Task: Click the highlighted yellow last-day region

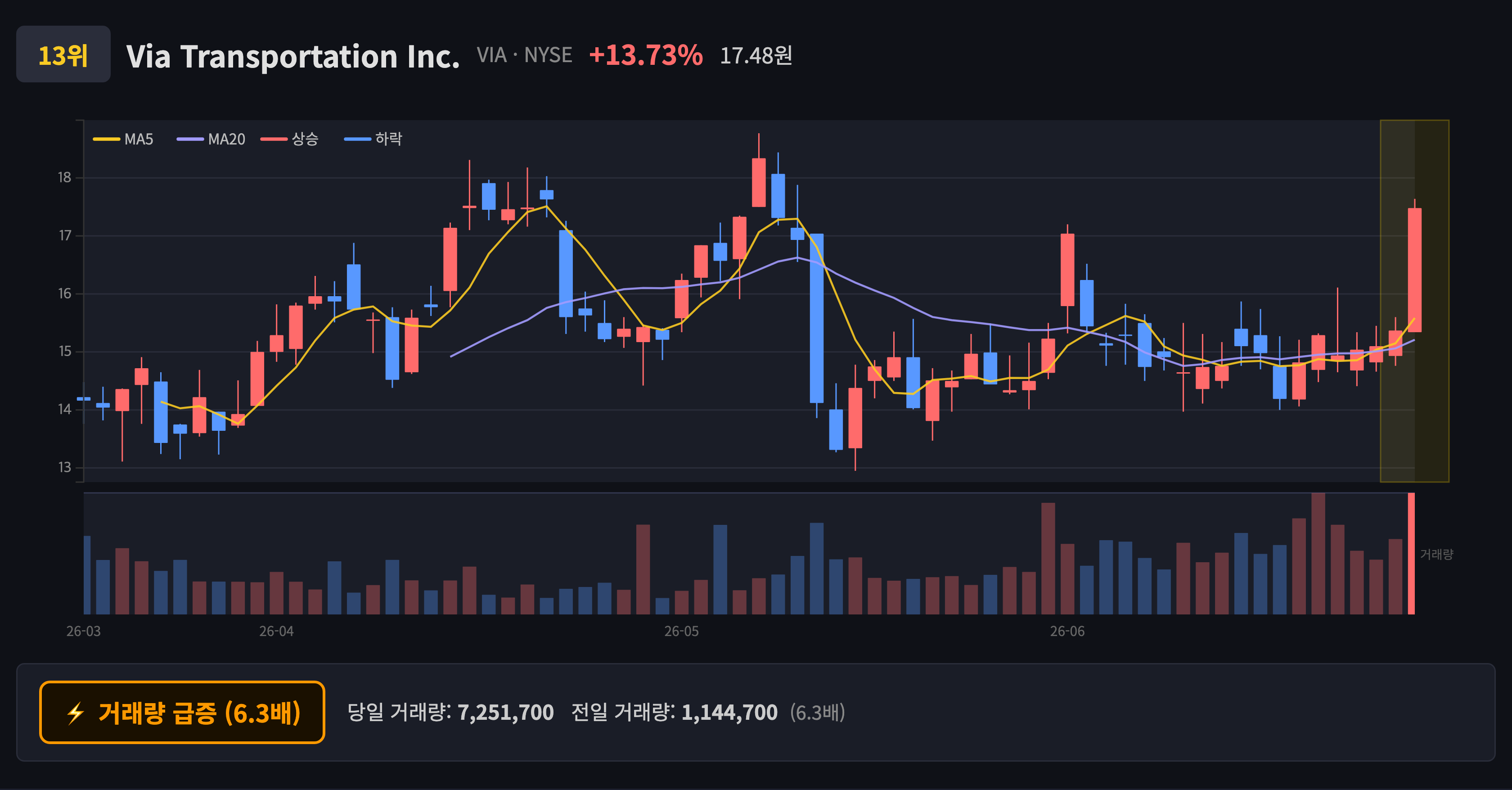Action: 1414,301
